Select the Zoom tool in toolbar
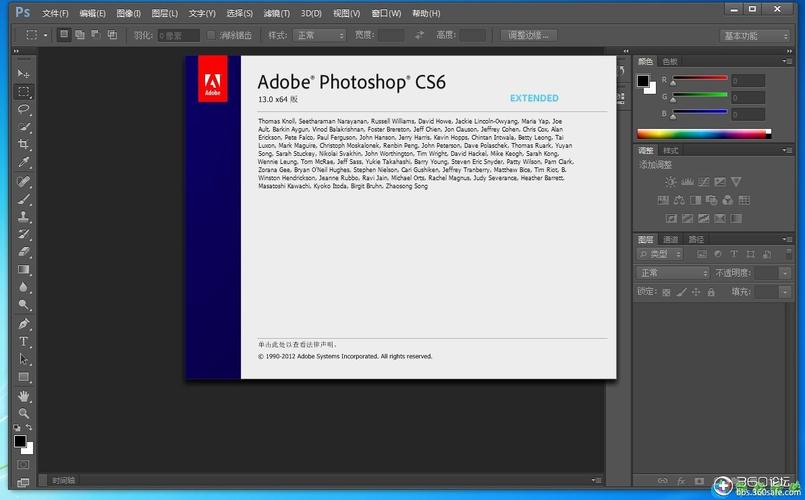This screenshot has height=500, width=805. 23,413
